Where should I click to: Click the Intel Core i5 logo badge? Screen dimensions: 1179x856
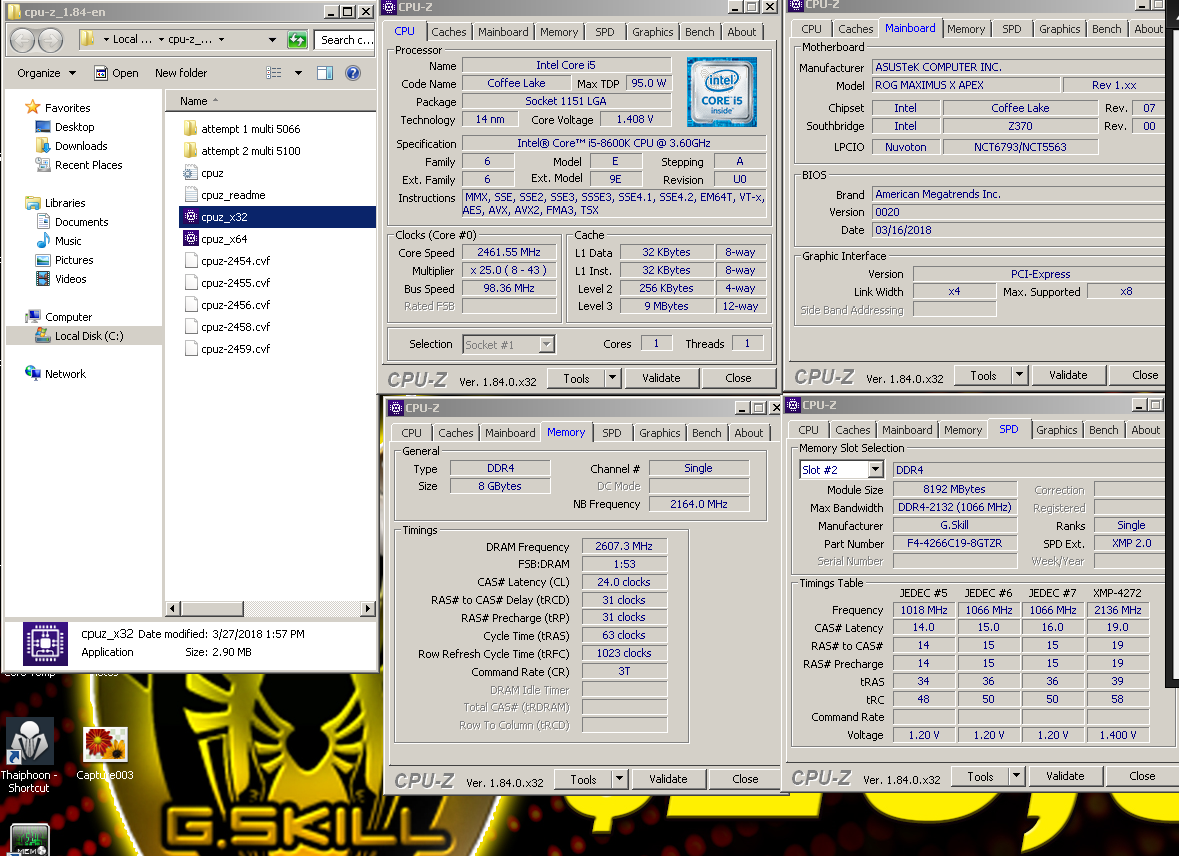tap(721, 92)
